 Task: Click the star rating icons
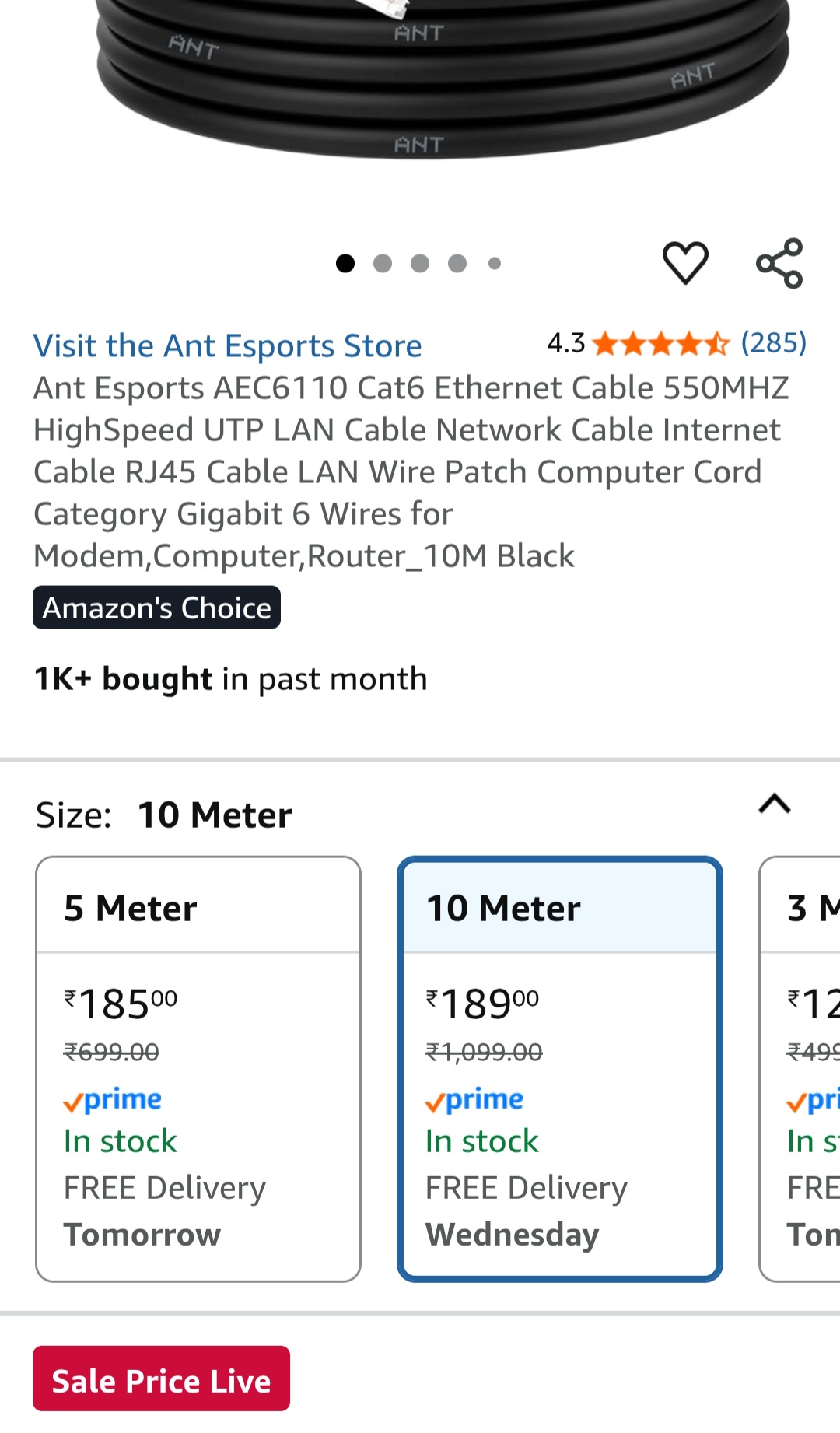(660, 343)
